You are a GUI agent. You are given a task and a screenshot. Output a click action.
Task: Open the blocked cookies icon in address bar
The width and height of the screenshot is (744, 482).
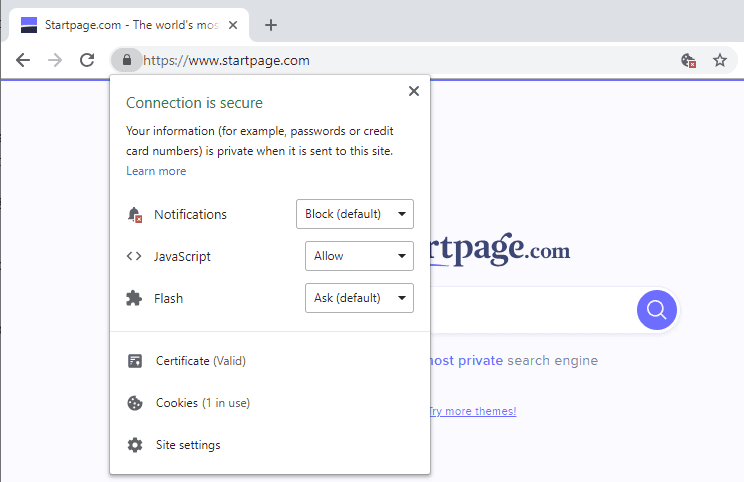point(688,61)
